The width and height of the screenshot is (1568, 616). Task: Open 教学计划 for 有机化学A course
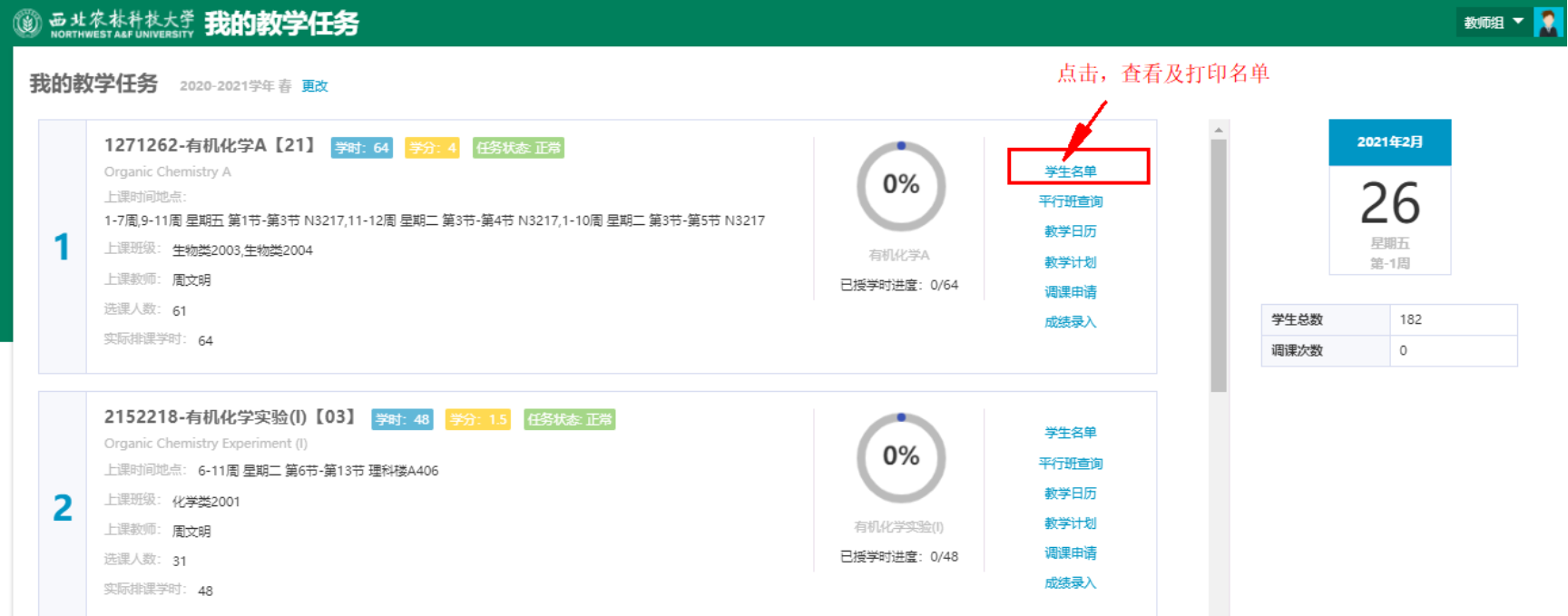tap(1071, 262)
